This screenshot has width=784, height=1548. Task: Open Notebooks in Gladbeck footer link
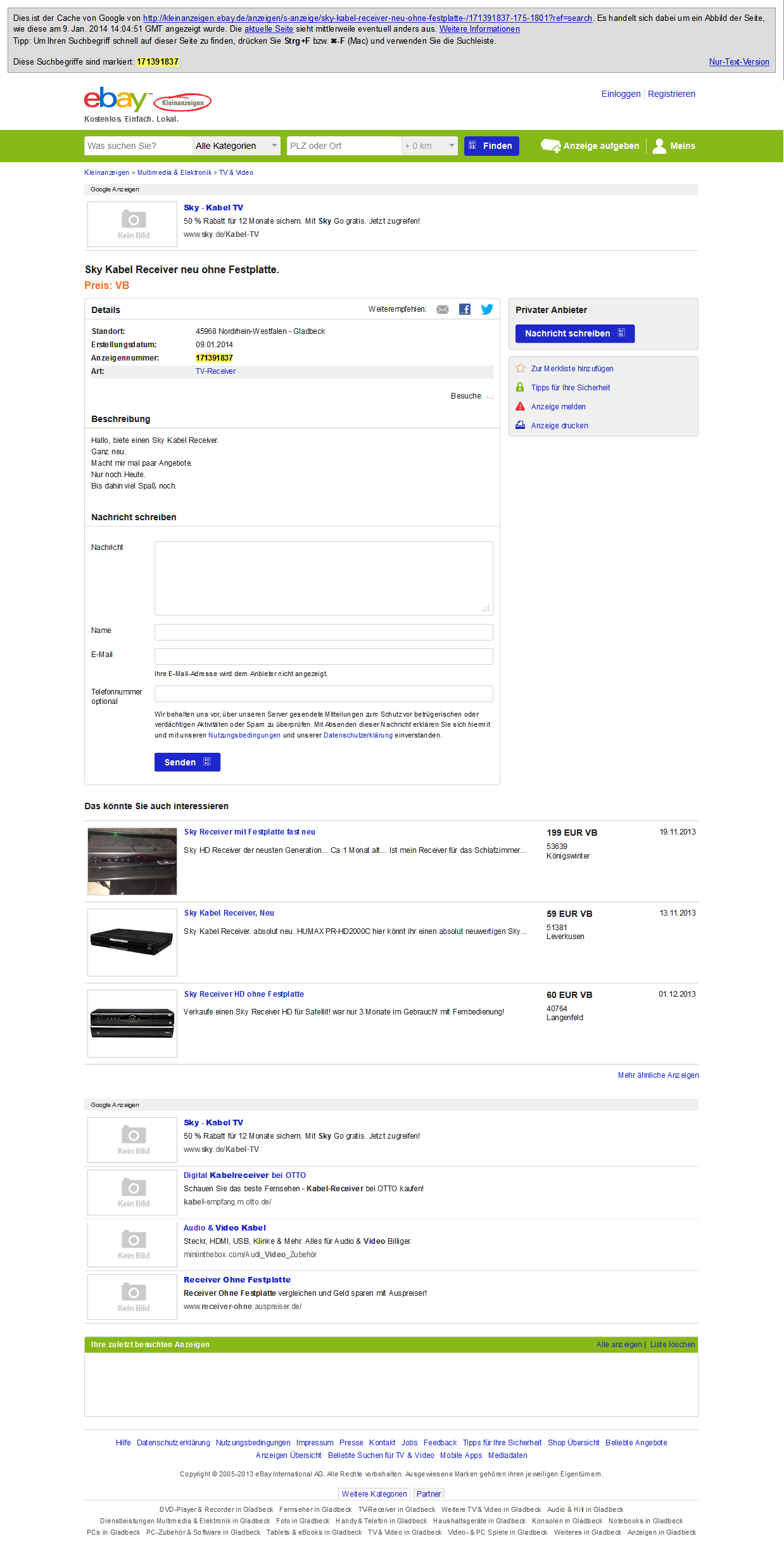645,1521
